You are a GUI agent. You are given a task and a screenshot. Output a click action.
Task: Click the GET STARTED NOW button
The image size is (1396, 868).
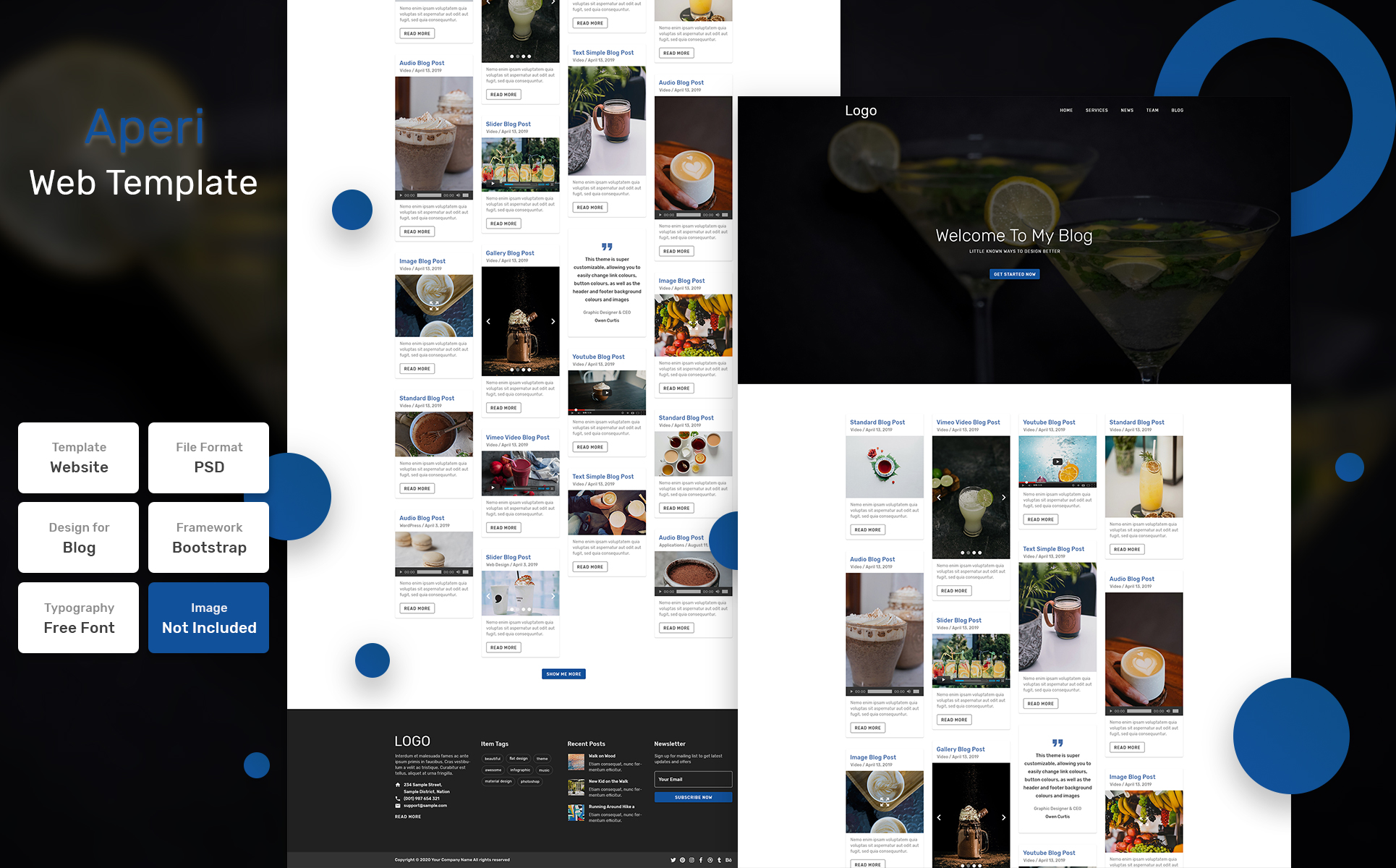coord(1015,274)
